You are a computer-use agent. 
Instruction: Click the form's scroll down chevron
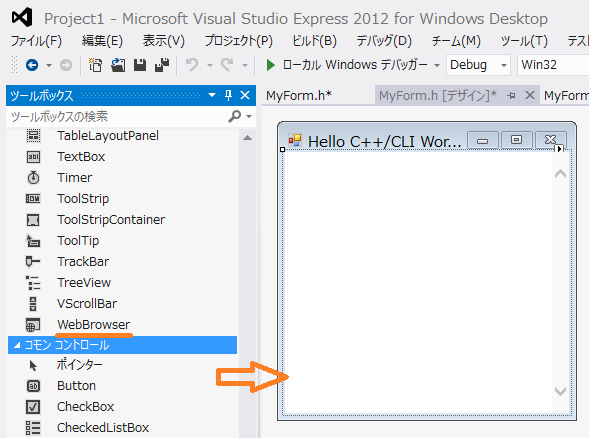560,391
